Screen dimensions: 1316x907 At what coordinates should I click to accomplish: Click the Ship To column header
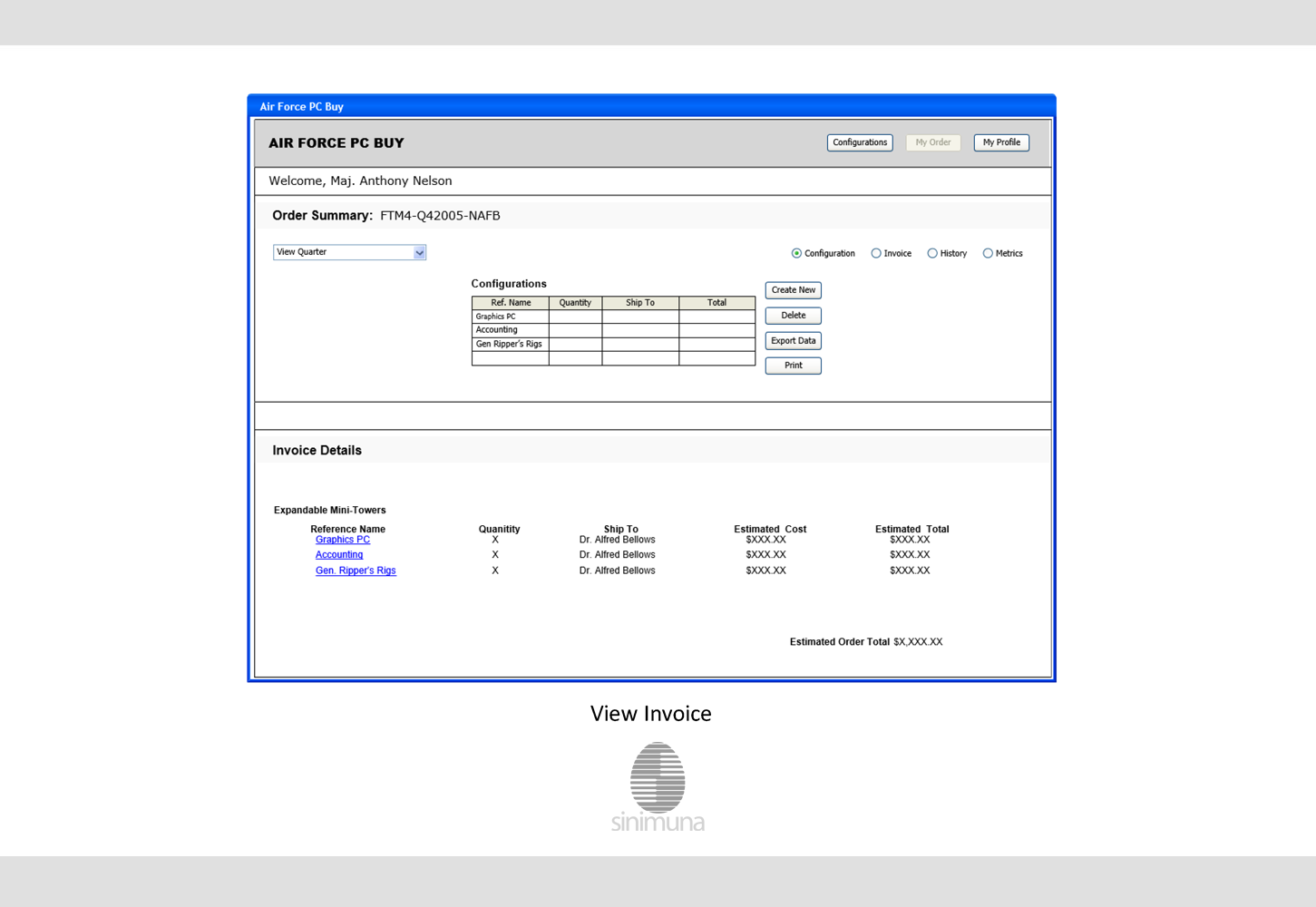(640, 303)
